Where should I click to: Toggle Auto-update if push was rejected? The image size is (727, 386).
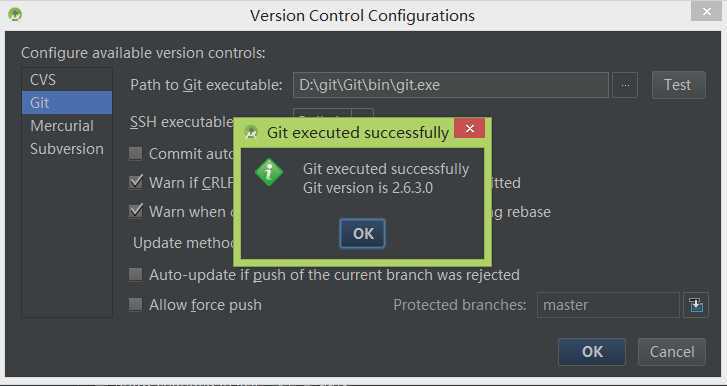135,275
